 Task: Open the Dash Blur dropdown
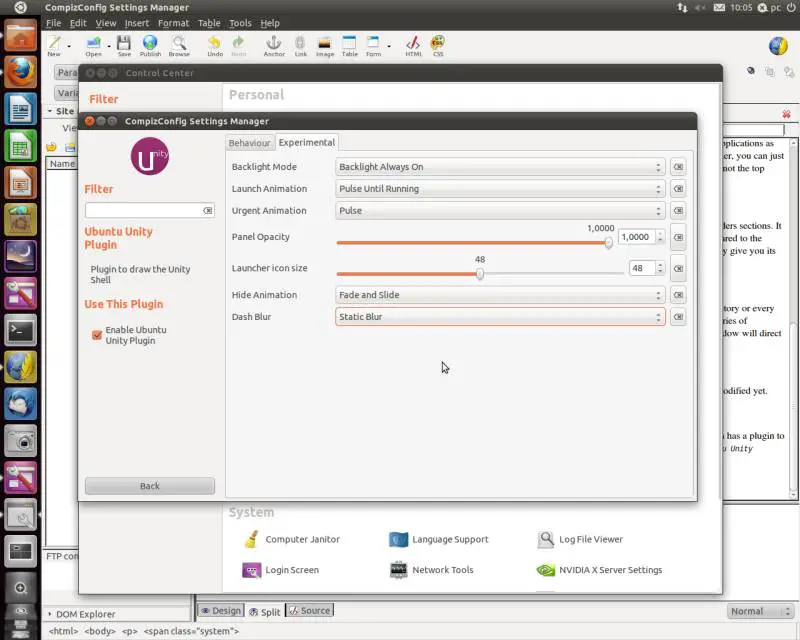tap(500, 317)
